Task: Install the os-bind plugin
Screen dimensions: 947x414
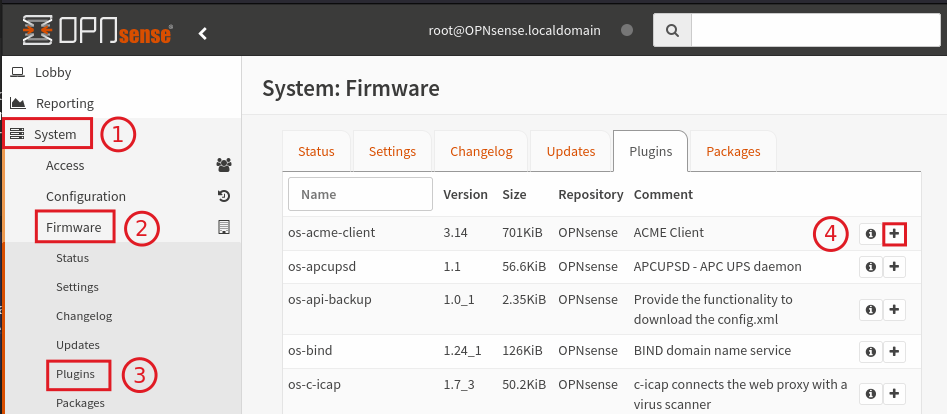Action: (894, 351)
